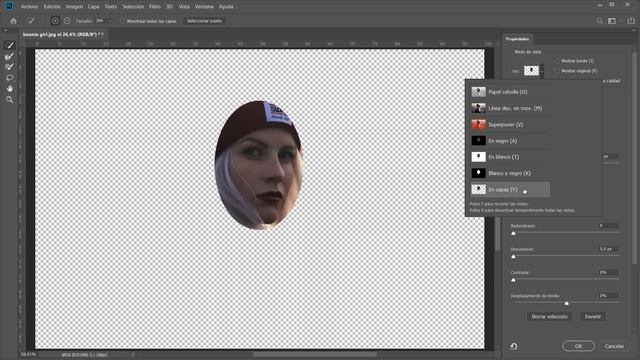
Task: Open the Ventana menu
Action: [x=204, y=7]
